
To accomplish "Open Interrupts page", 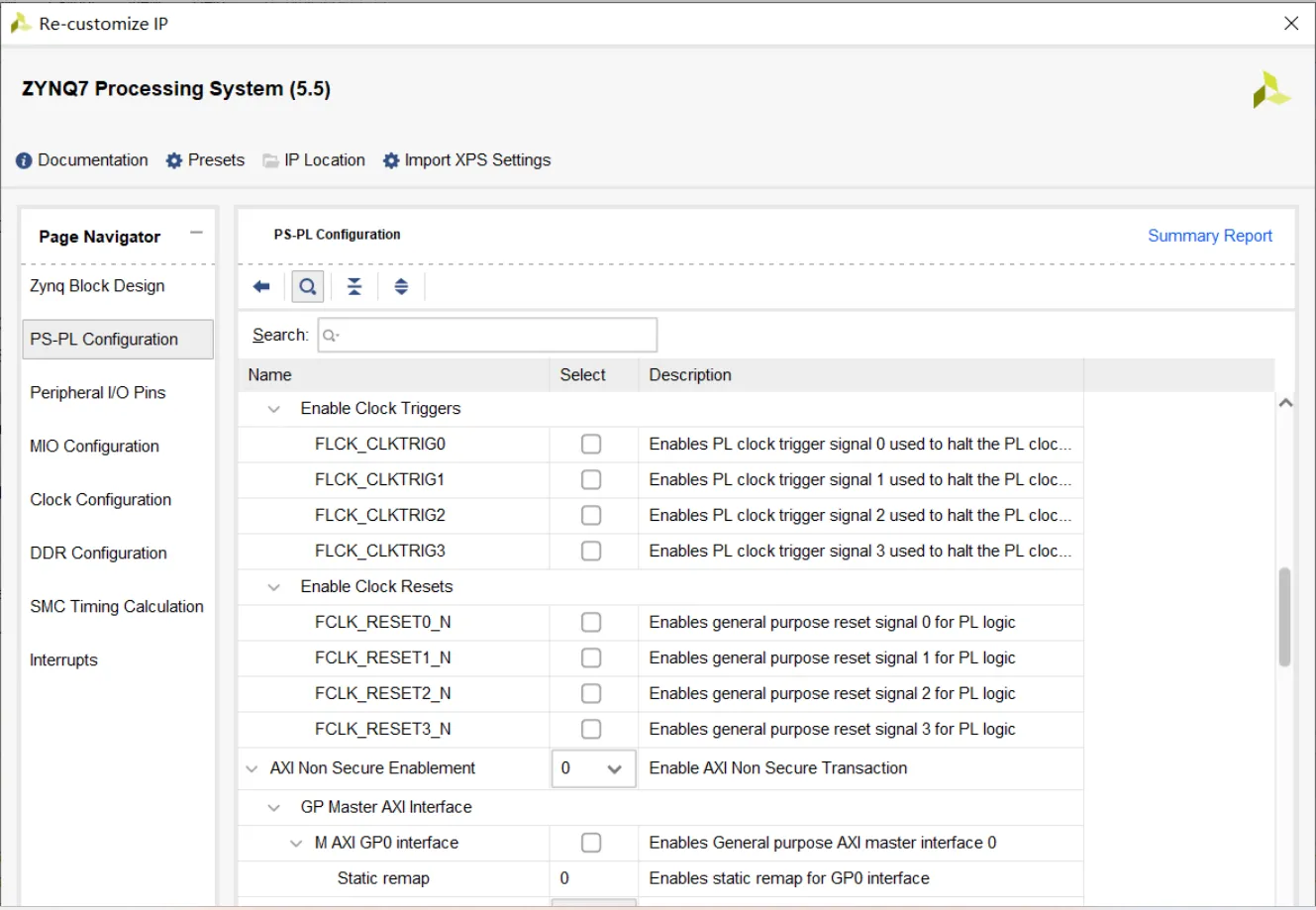I will [x=63, y=660].
